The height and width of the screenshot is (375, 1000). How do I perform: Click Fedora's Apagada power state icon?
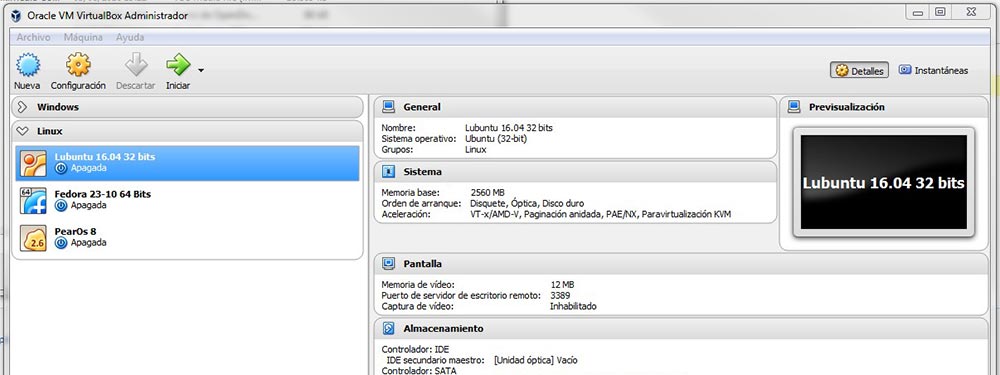(61, 205)
